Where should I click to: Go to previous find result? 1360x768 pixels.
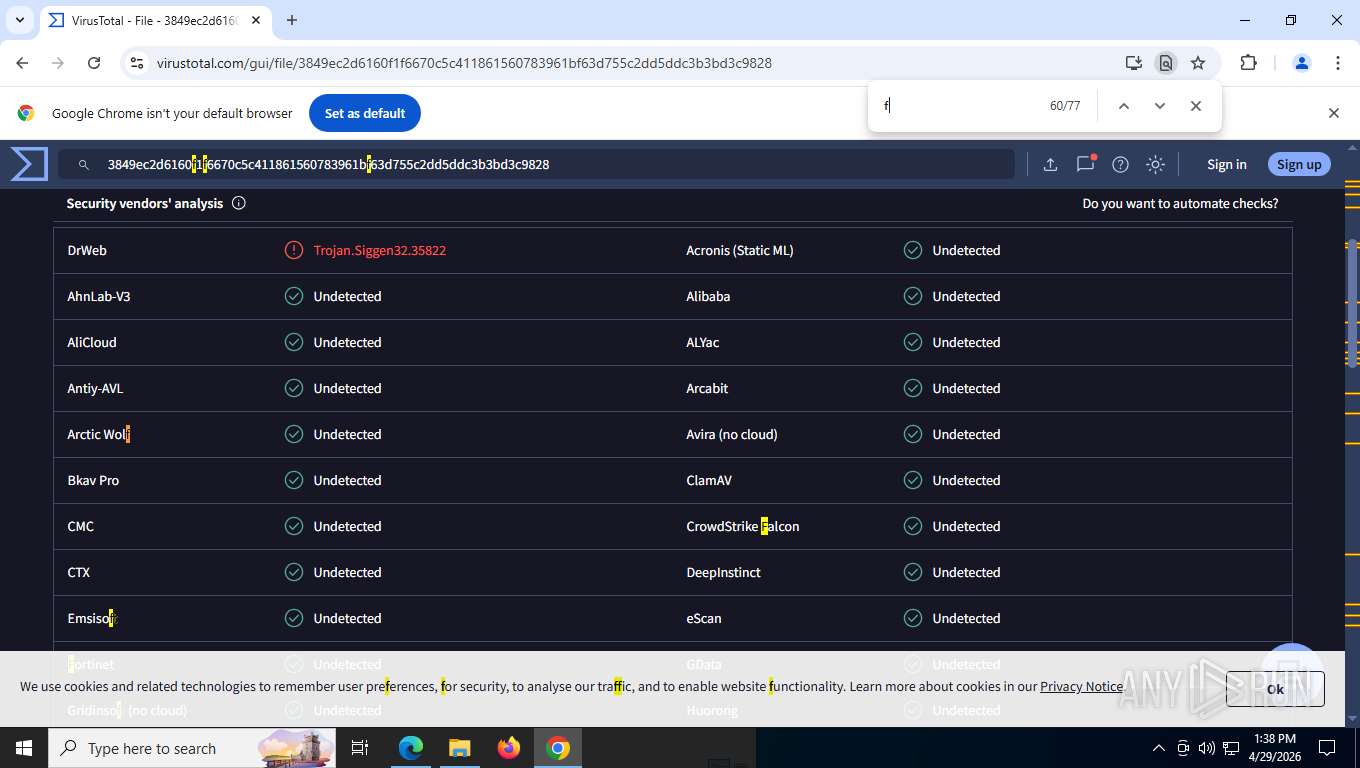1124,106
